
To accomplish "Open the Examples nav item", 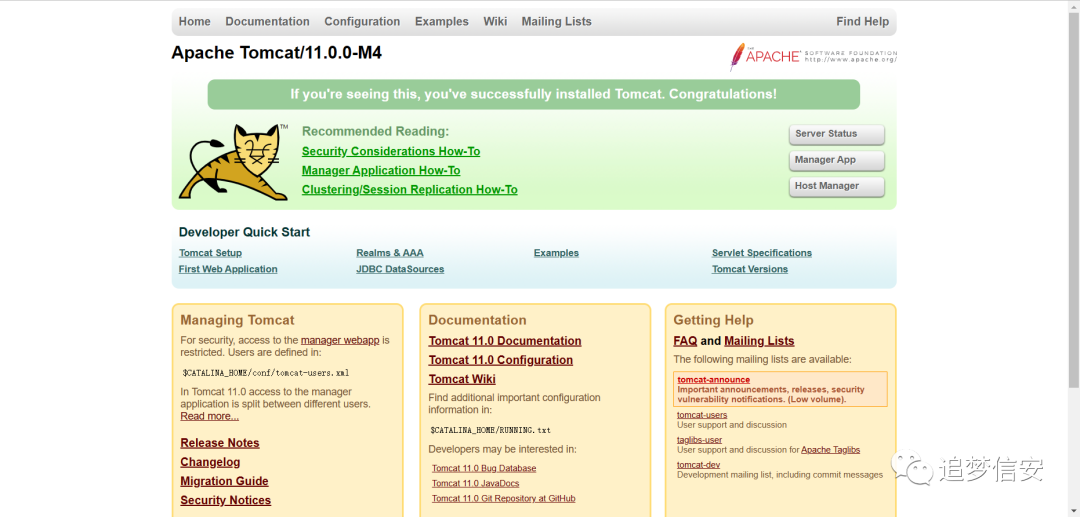I will (442, 21).
